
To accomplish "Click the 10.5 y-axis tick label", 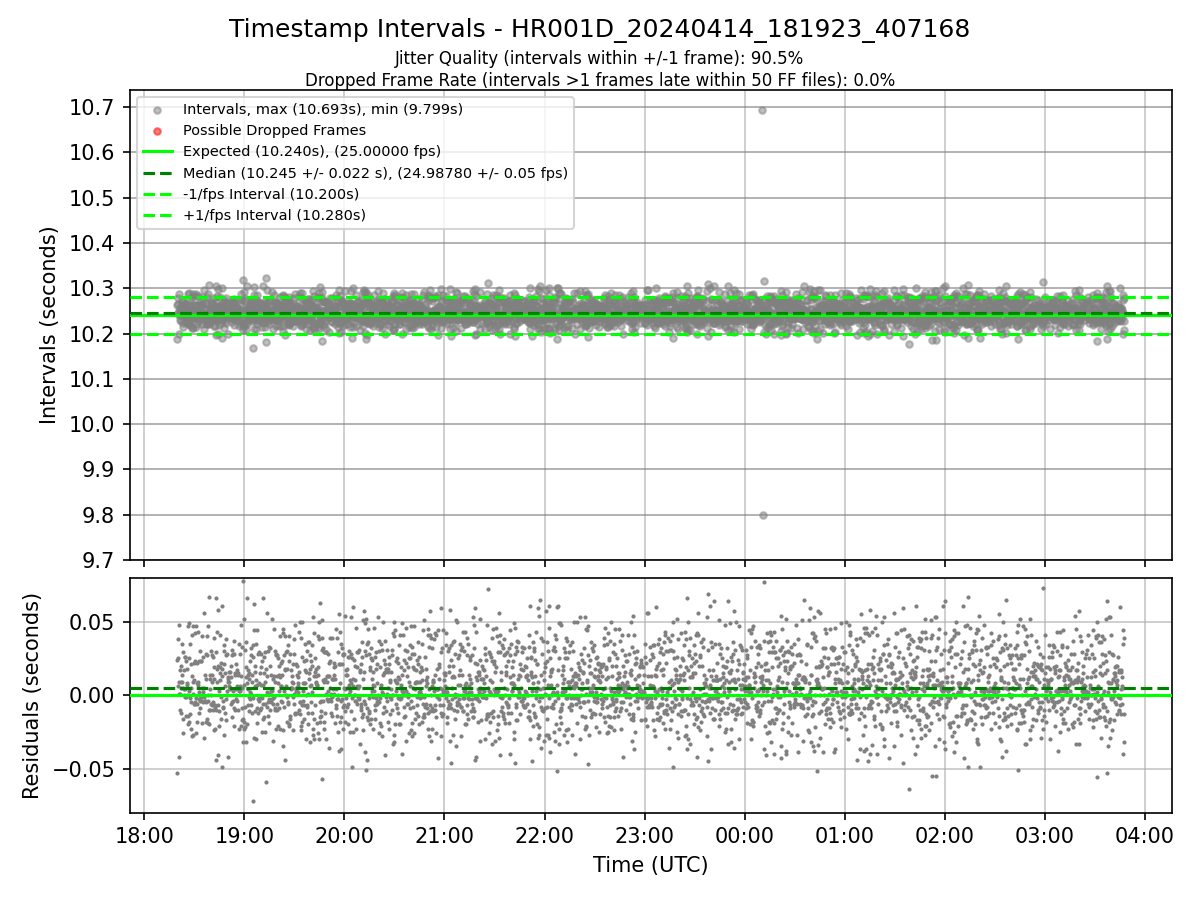I will [91, 198].
